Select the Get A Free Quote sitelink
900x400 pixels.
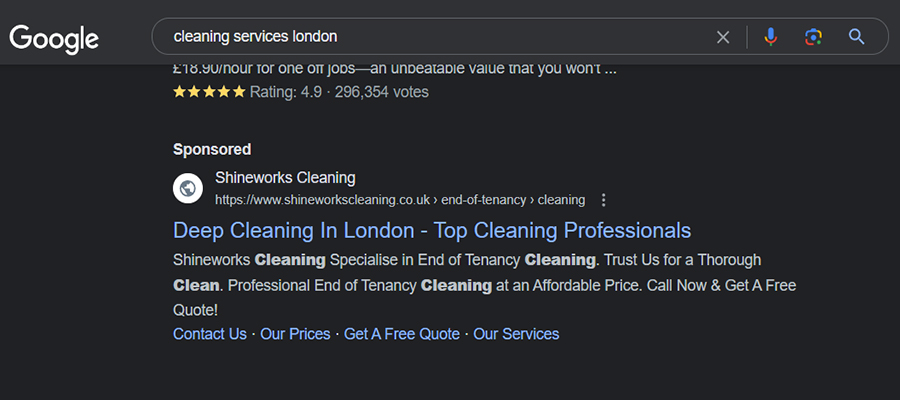click(402, 334)
